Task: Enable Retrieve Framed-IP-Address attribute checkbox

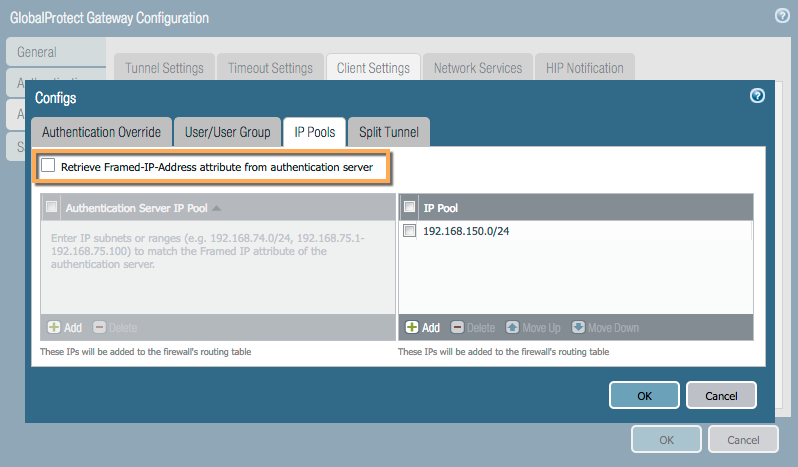Action: pos(48,165)
